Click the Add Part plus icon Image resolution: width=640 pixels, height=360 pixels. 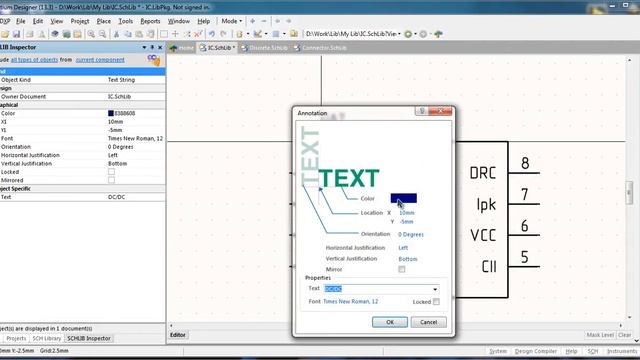coord(253,21)
